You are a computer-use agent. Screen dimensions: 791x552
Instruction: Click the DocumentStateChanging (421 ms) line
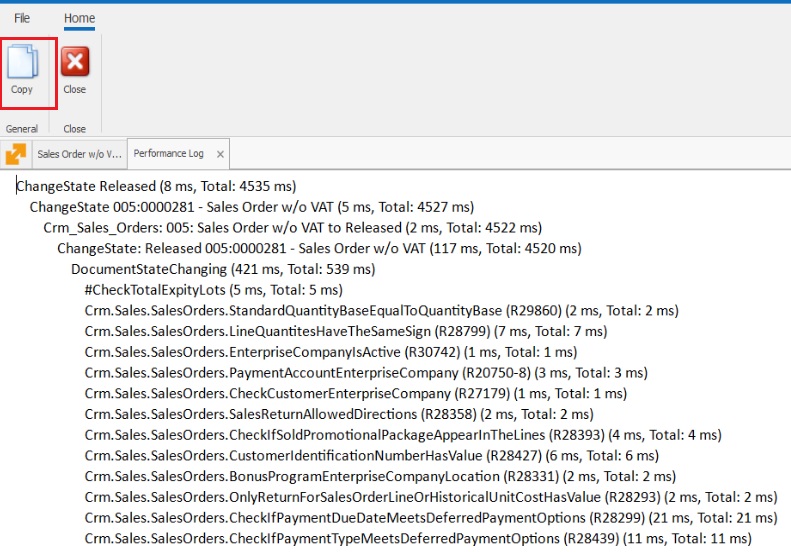(223, 269)
